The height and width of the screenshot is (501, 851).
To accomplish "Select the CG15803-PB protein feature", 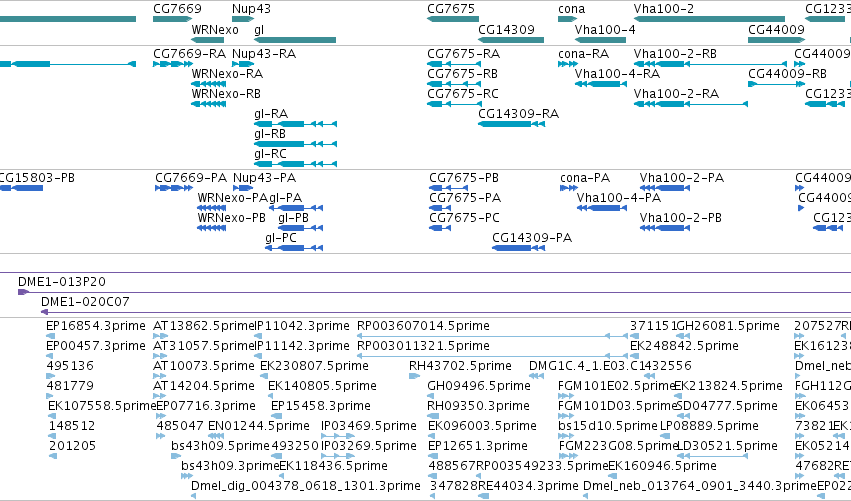I will click(x=21, y=188).
